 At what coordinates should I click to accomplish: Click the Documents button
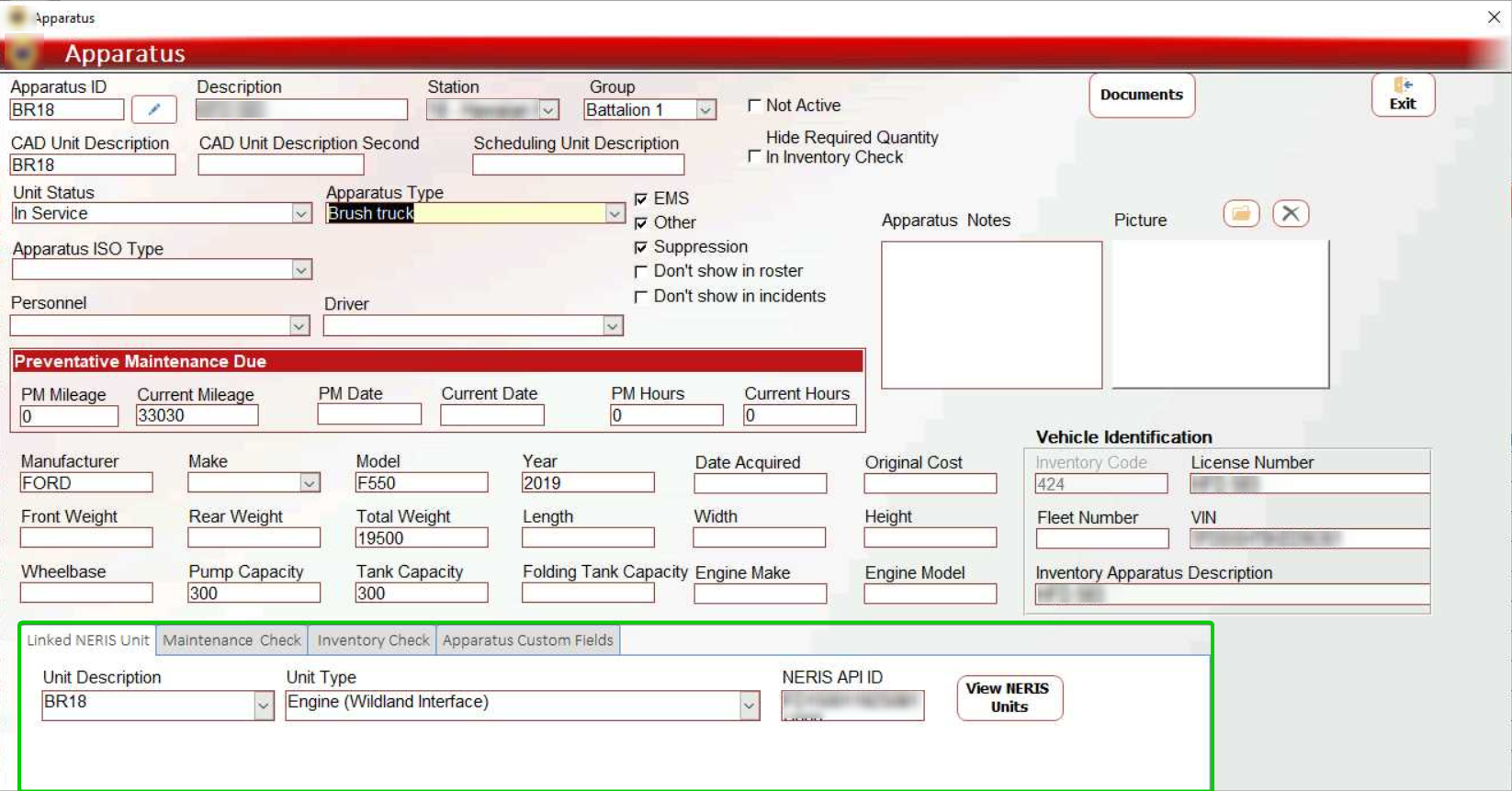1142,96
